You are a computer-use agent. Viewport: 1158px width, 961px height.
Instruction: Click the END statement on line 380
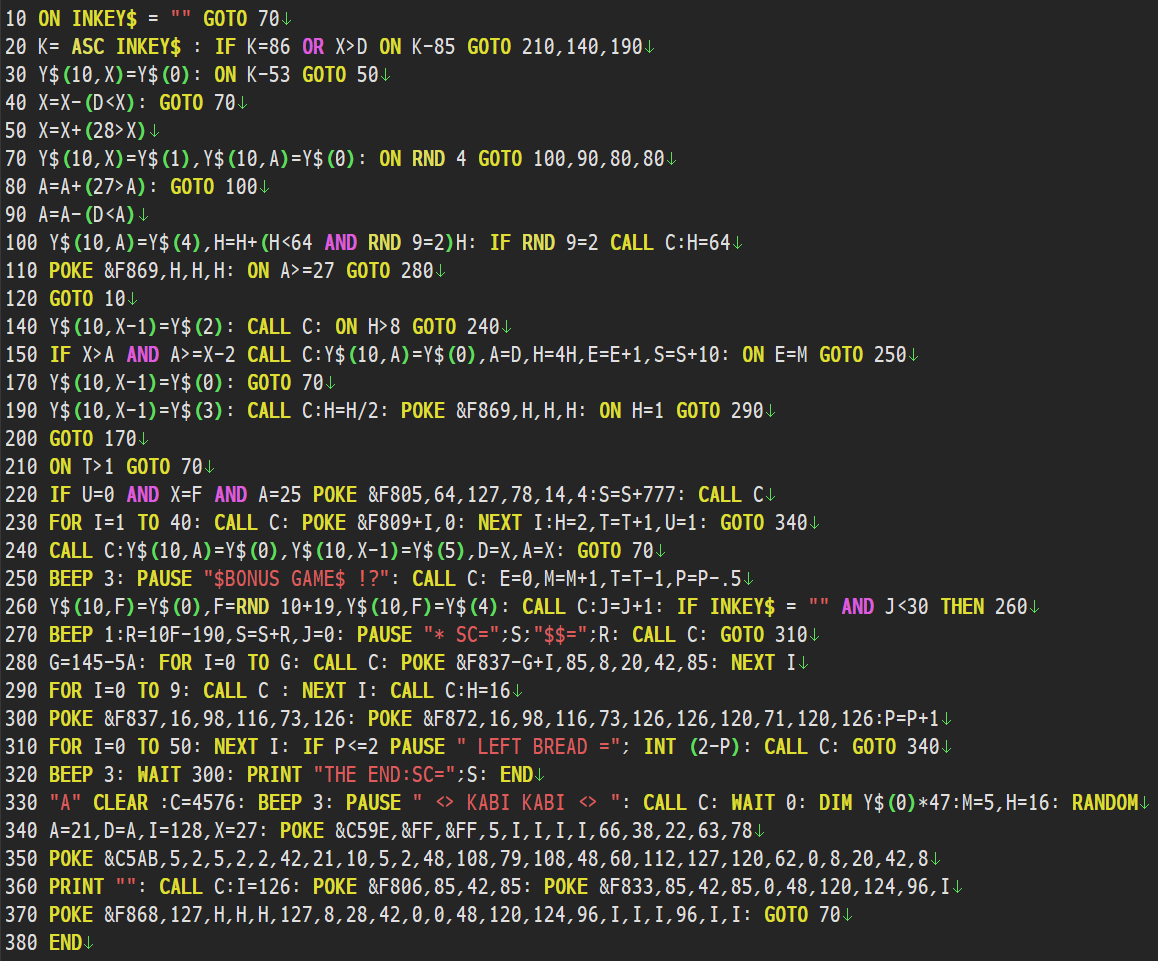pos(66,943)
